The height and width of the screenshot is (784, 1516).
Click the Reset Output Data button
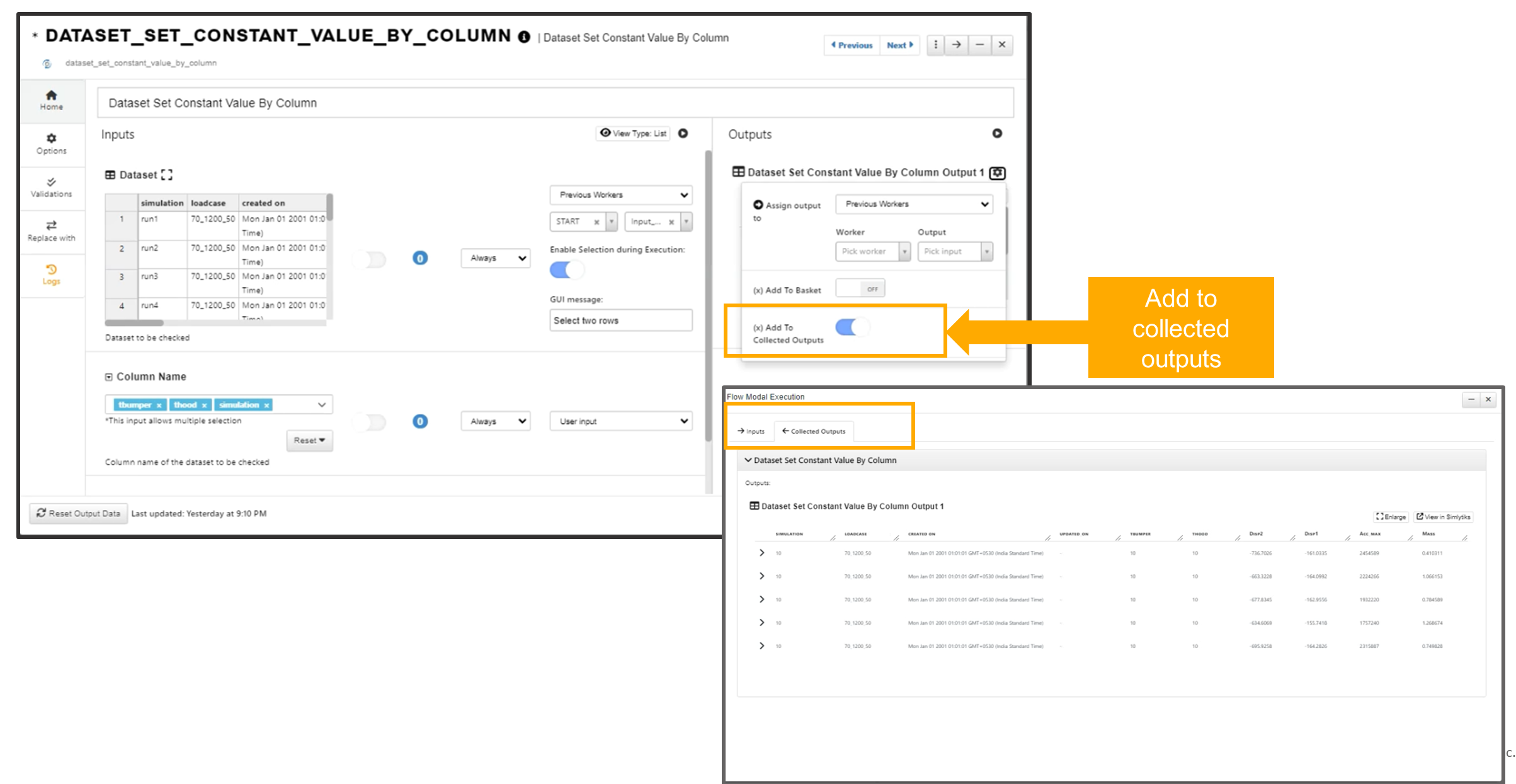77,513
